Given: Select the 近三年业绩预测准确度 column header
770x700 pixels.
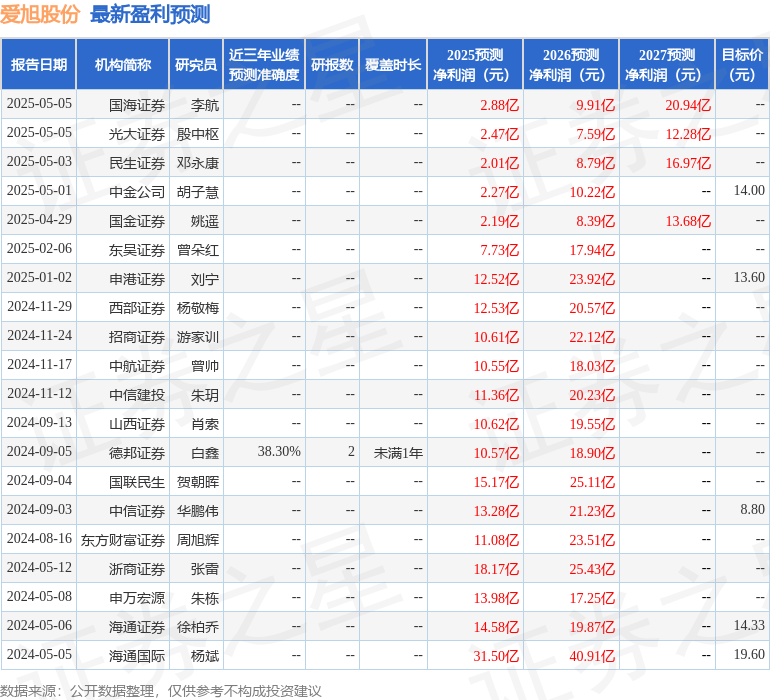Looking at the screenshot, I should (263, 65).
